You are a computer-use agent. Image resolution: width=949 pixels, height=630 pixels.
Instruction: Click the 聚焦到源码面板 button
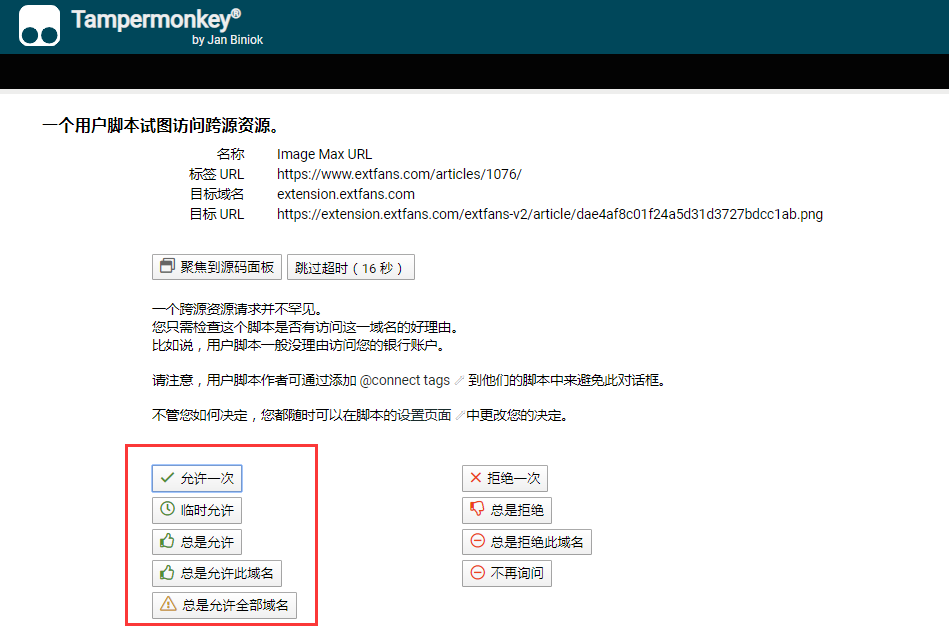pyautogui.click(x=217, y=267)
